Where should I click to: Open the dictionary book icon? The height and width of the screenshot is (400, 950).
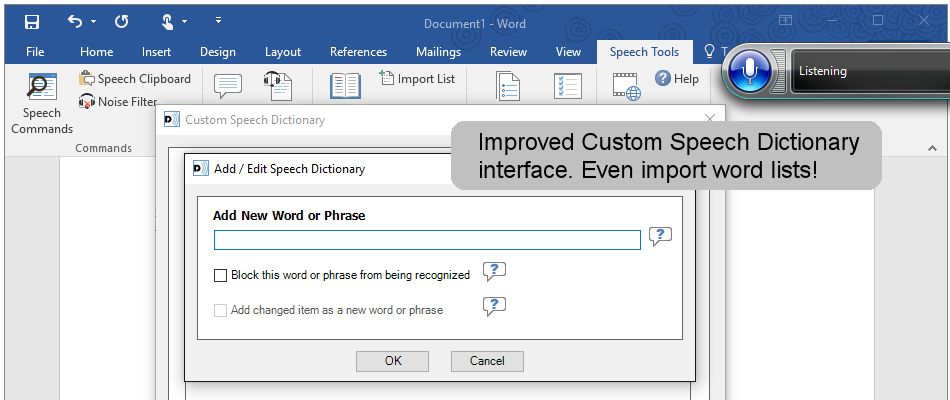pyautogui.click(x=345, y=85)
